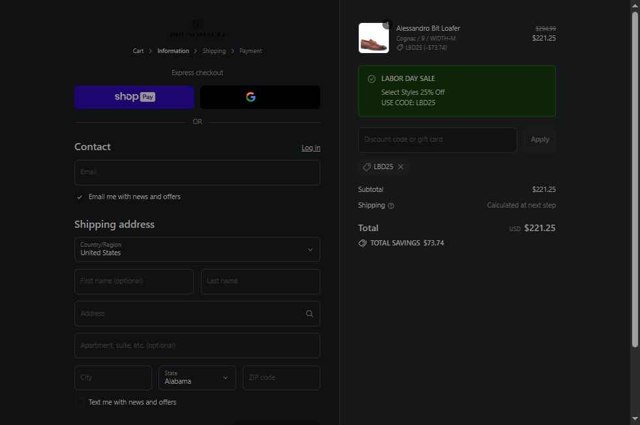The image size is (640, 425).
Task: Click the Last name field
Action: [260, 281]
